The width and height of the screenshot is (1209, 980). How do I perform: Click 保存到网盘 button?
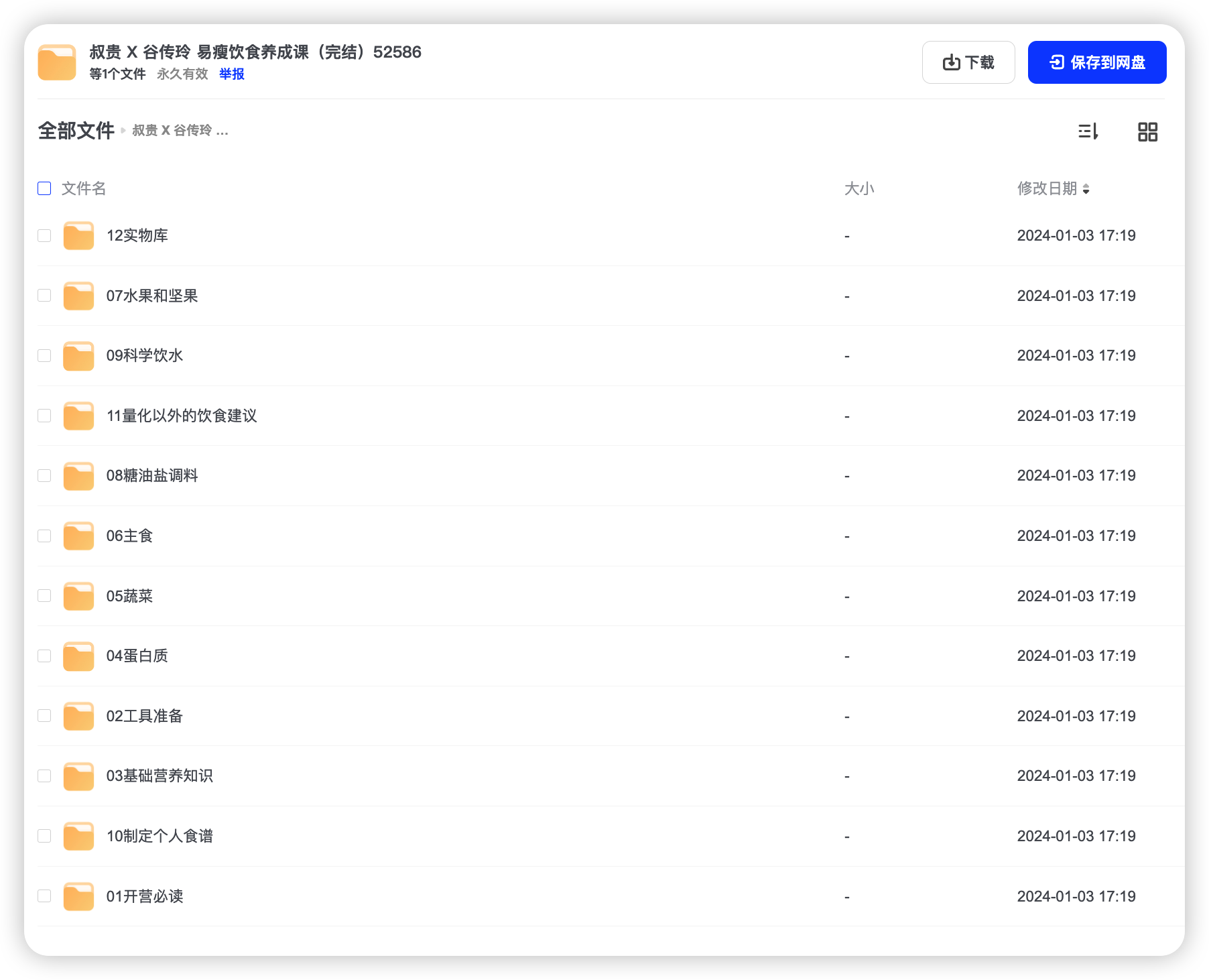click(1097, 62)
